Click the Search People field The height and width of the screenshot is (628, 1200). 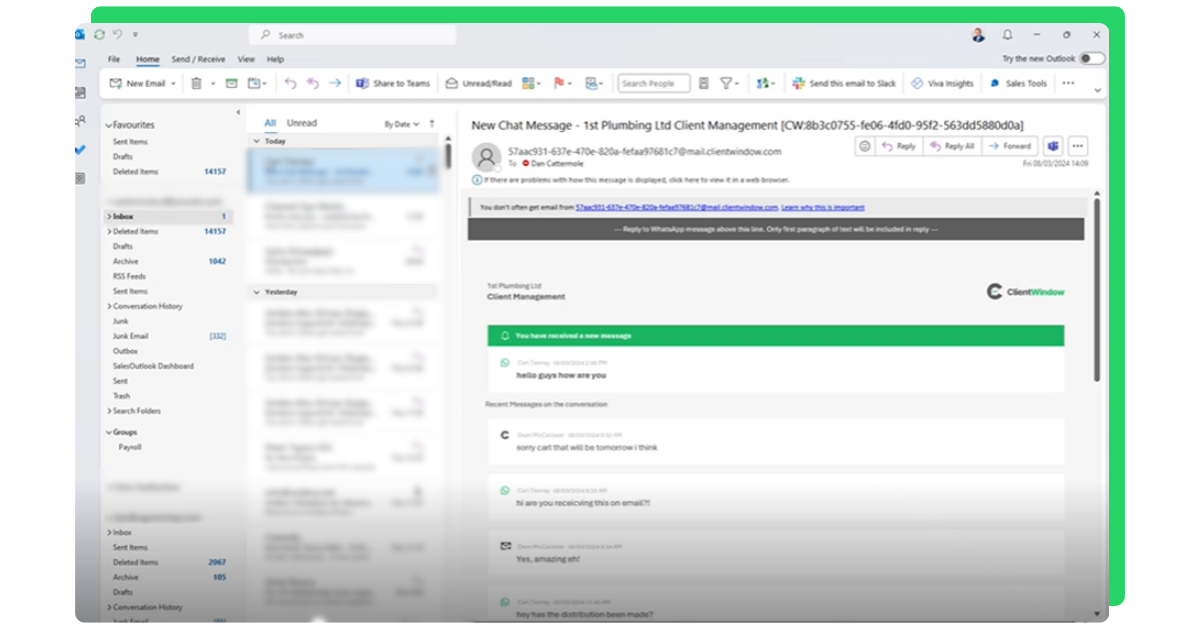point(654,84)
